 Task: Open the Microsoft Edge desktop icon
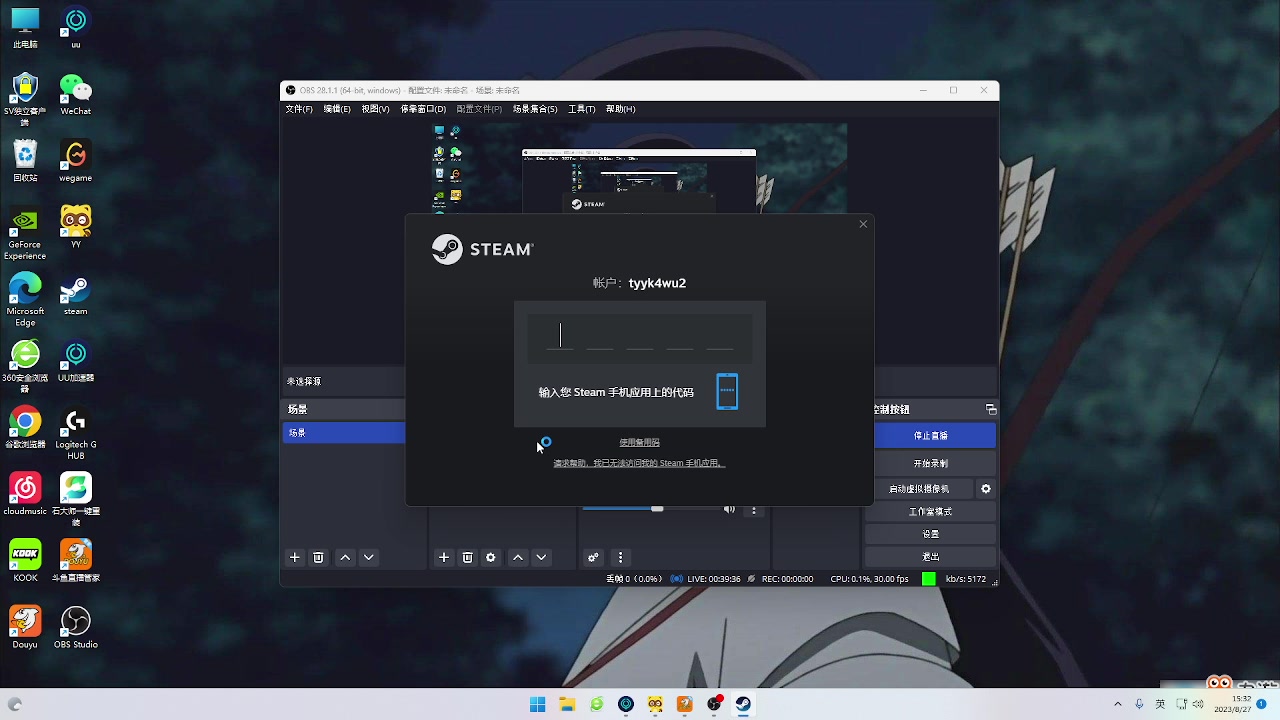[25, 300]
